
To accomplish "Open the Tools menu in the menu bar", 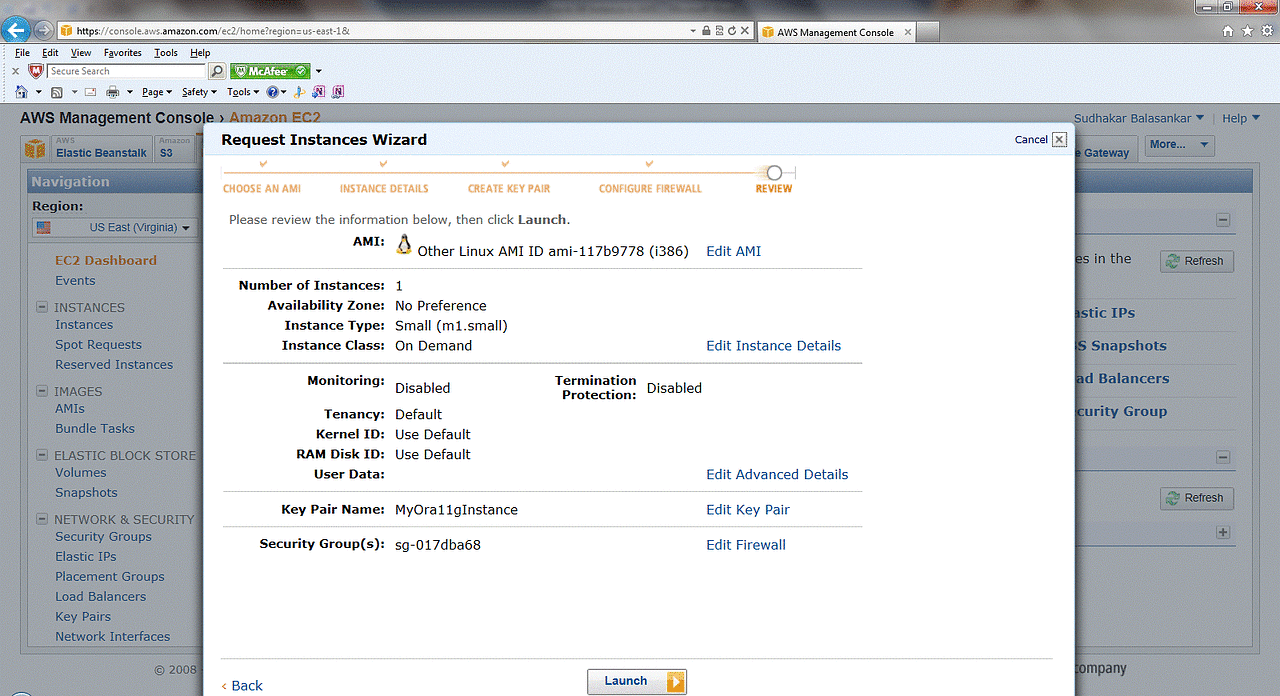I will point(166,53).
